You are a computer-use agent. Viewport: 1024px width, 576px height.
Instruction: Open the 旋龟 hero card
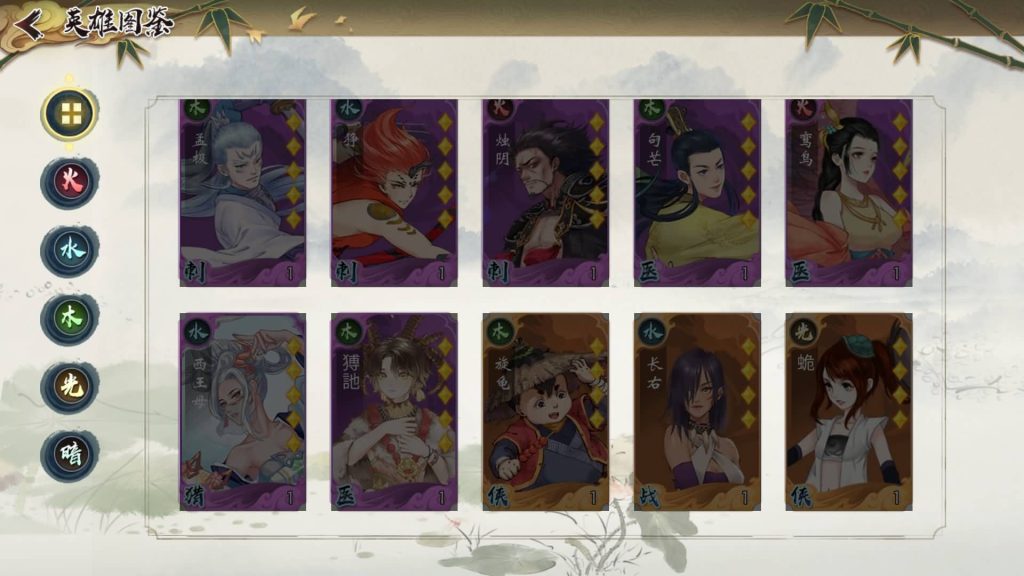pos(546,412)
